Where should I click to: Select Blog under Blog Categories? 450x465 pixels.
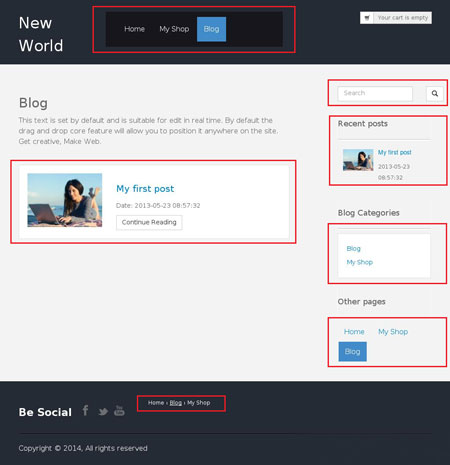click(353, 249)
